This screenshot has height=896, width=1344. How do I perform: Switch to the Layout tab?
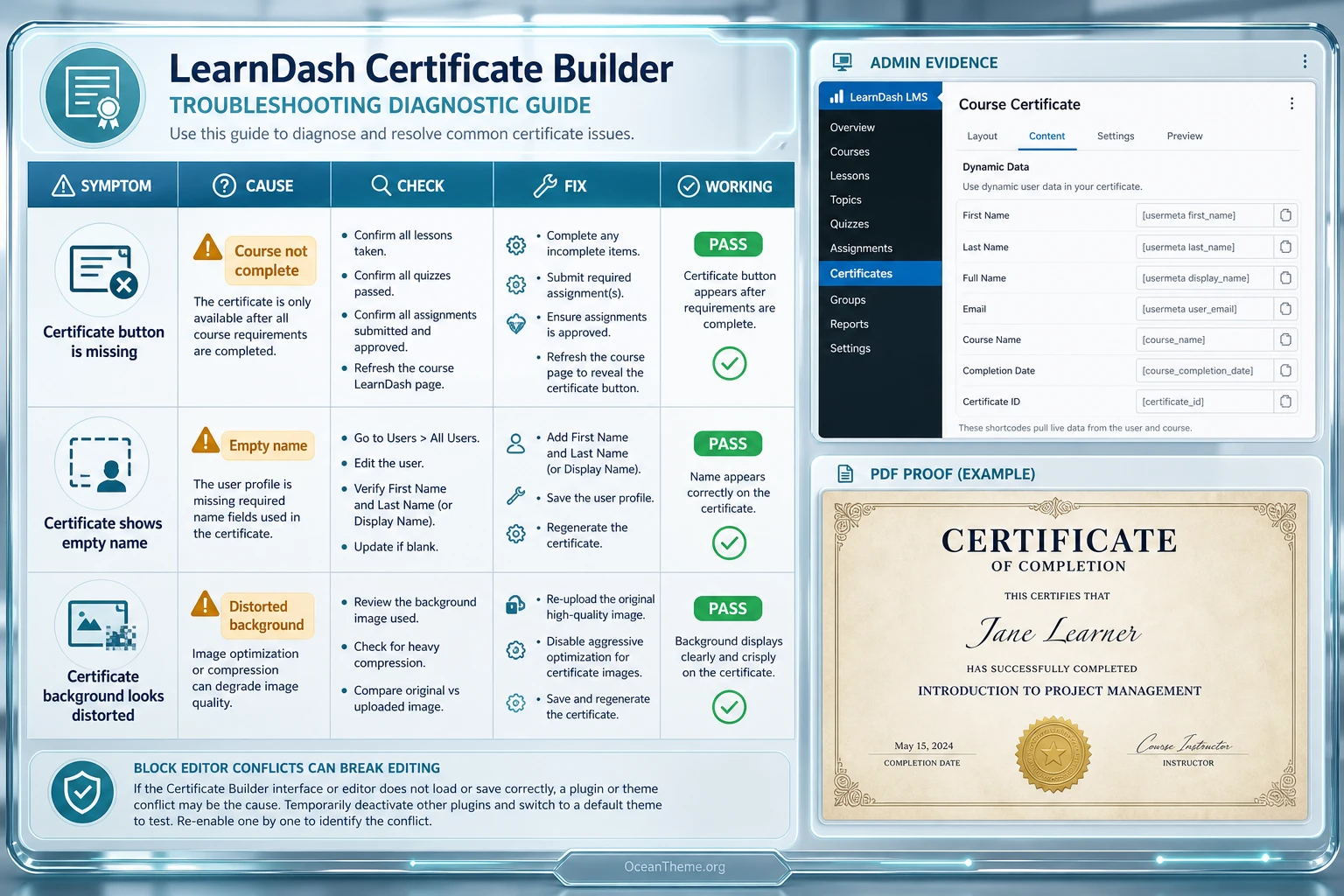click(982, 136)
